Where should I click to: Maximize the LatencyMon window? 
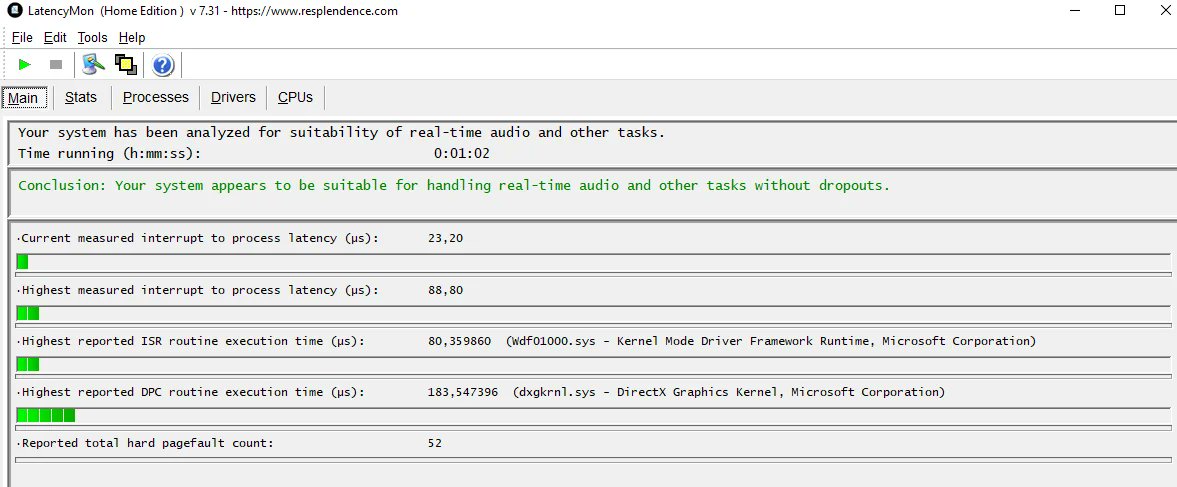[x=1120, y=11]
